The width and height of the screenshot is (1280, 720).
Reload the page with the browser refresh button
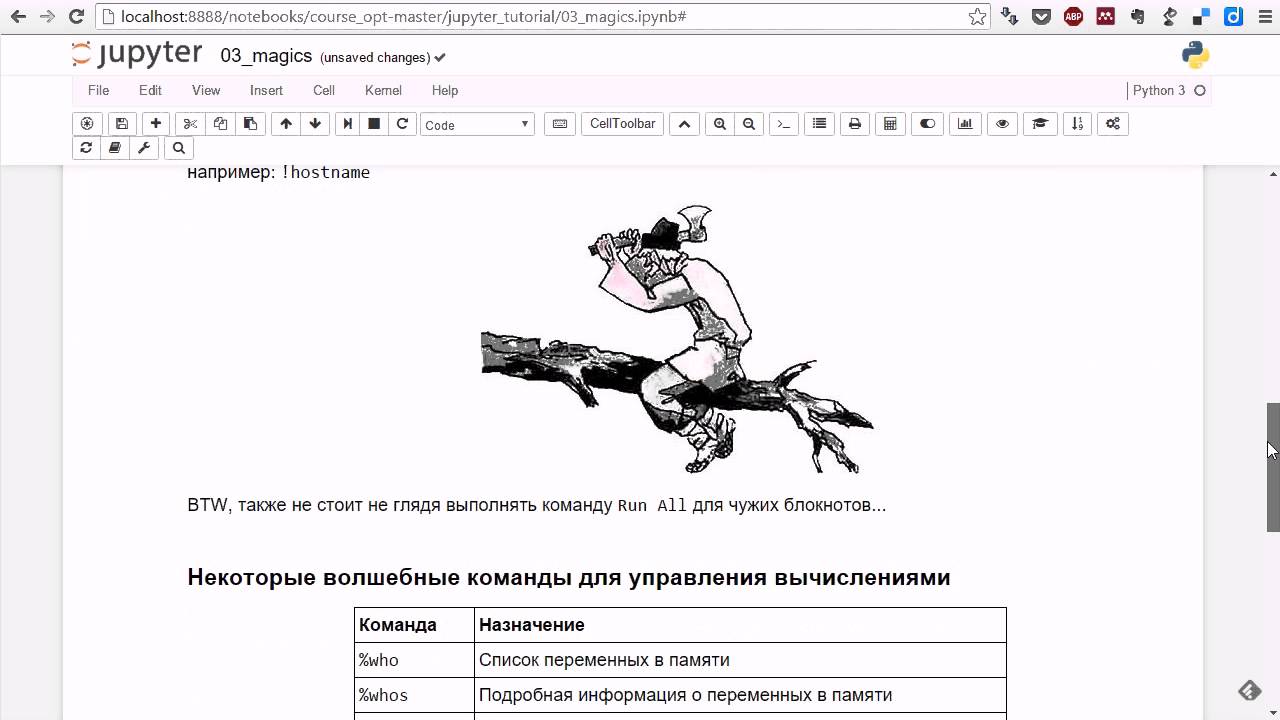point(78,16)
